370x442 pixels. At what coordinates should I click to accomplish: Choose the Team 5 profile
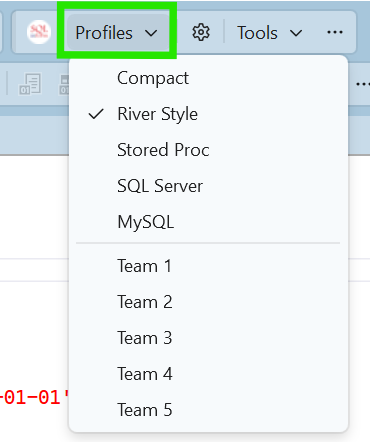point(208,410)
